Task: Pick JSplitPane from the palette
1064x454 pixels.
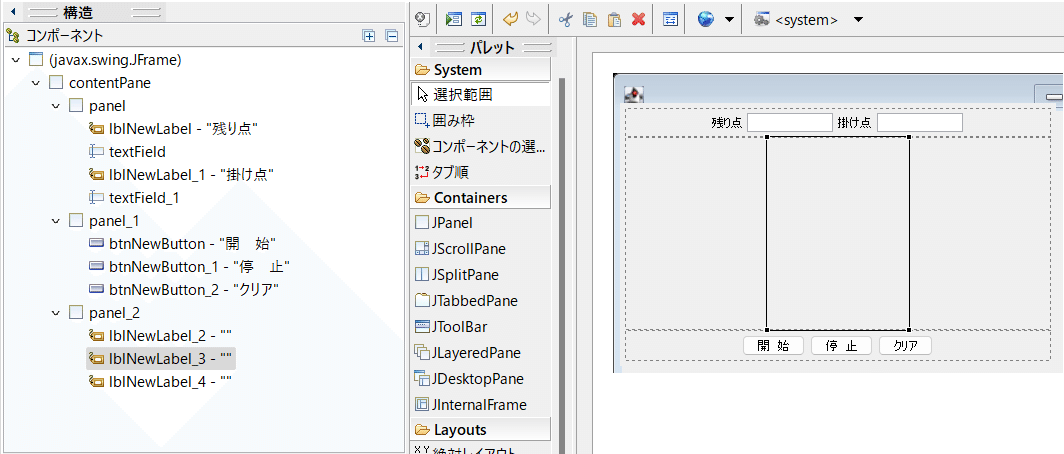Action: click(457, 275)
